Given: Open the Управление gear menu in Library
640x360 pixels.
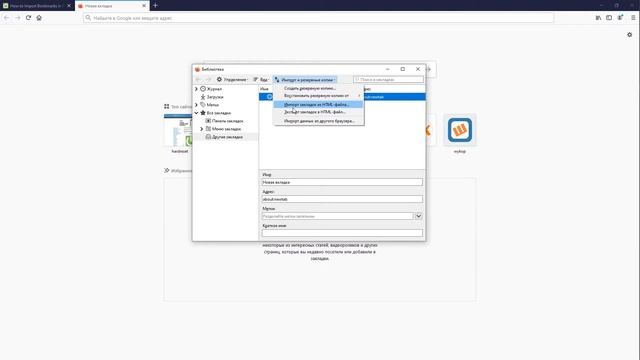Looking at the screenshot, I should click(x=232, y=80).
